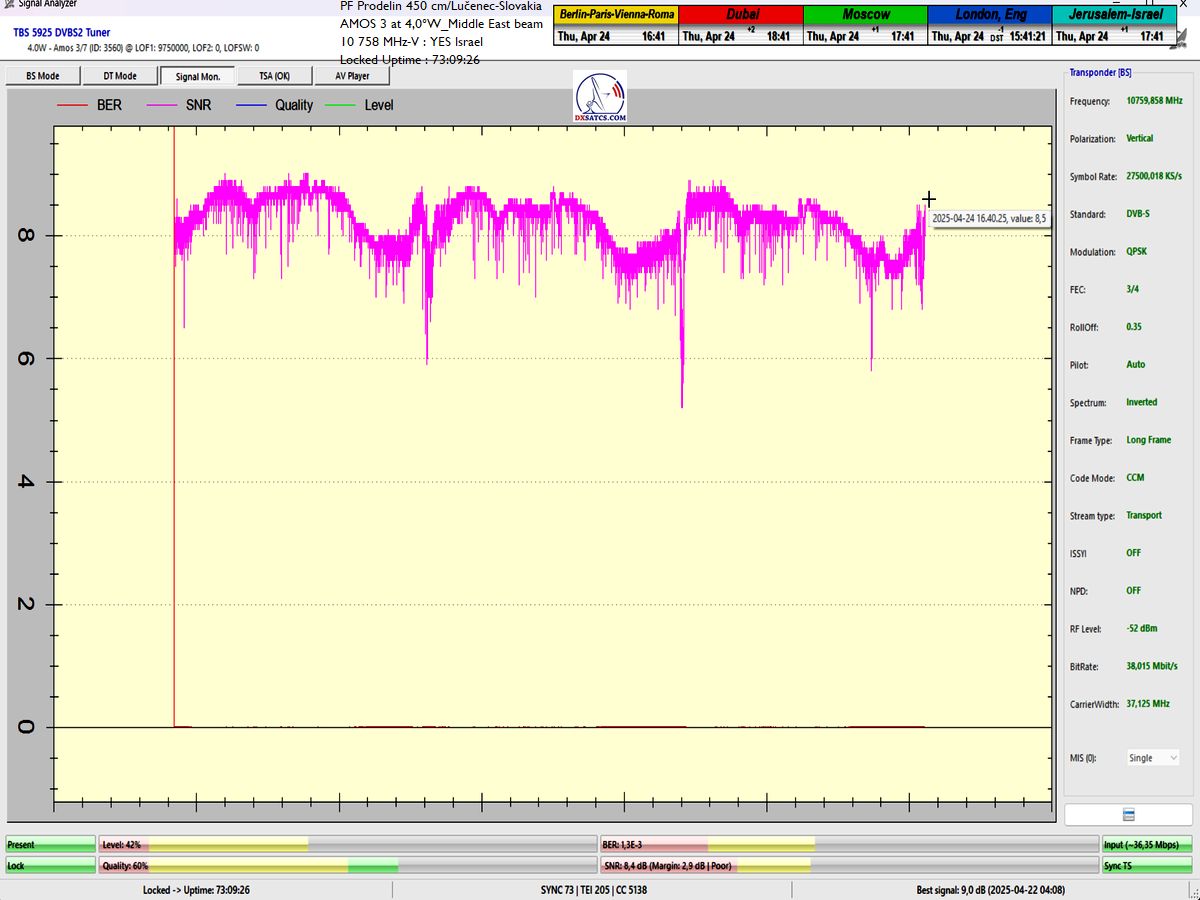Toggle BER series in chart legend
The image size is (1200, 900).
coord(90,105)
